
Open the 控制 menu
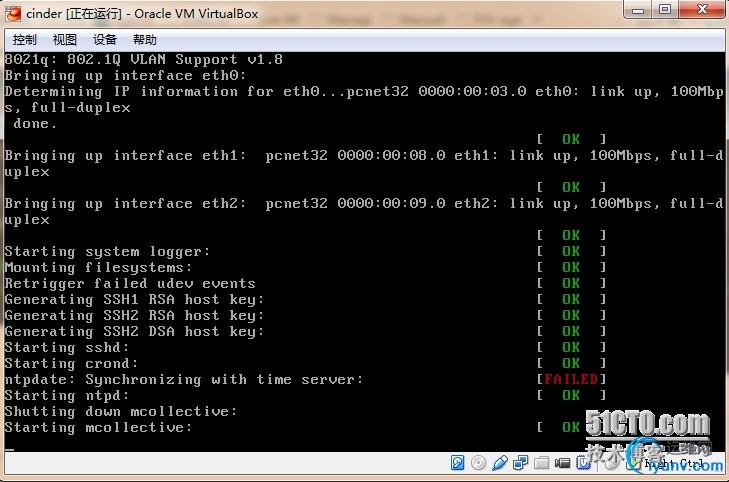(x=24, y=40)
